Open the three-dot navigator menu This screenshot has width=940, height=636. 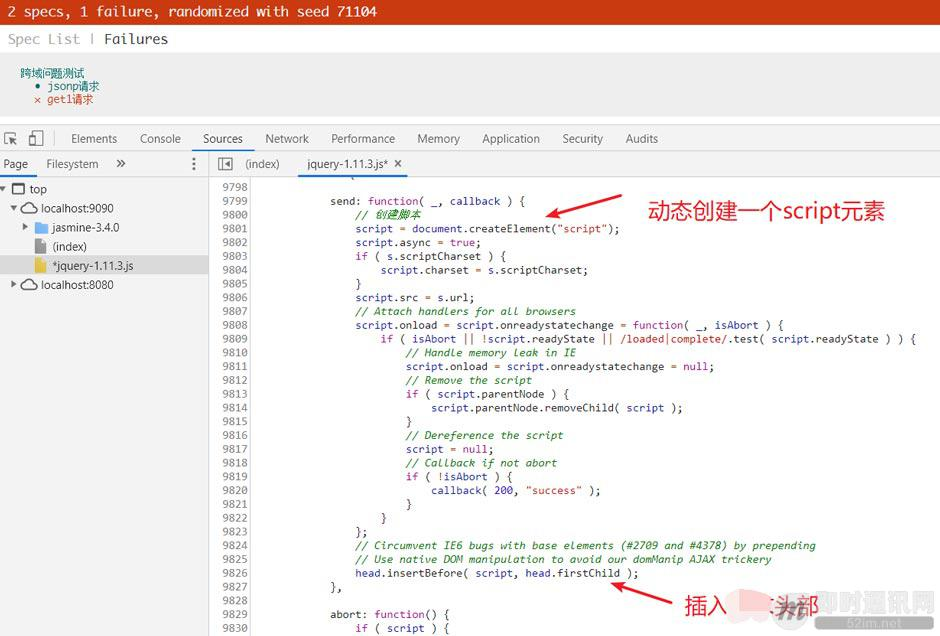[194, 164]
